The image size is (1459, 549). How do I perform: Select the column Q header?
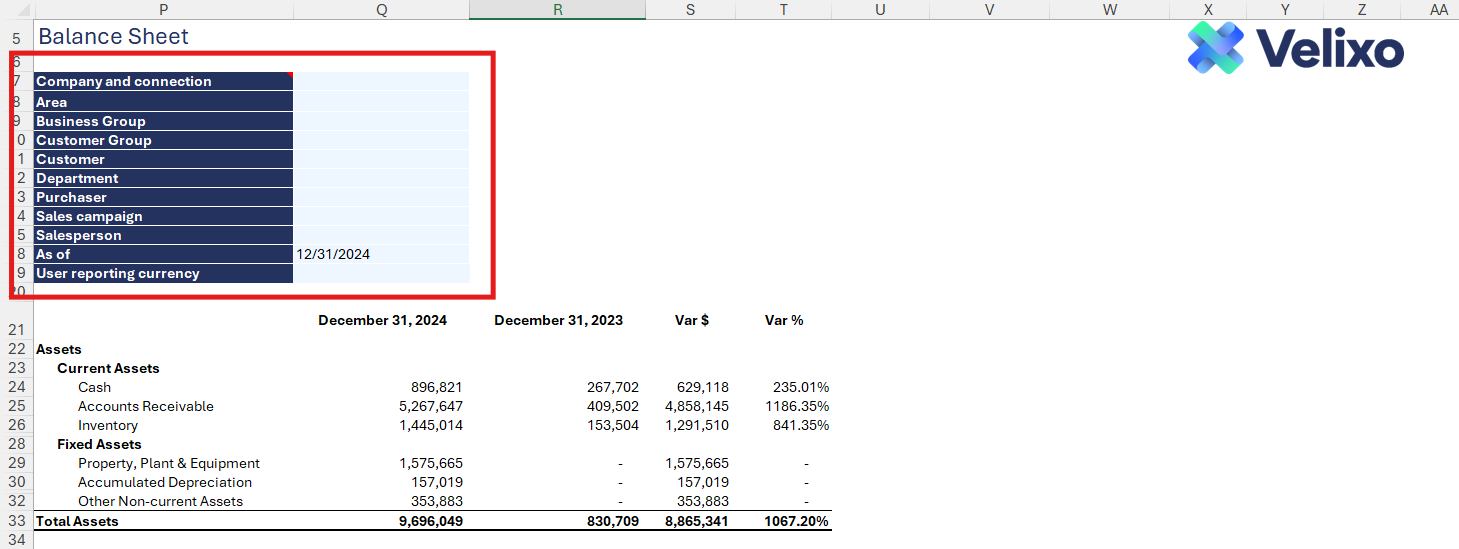tap(381, 9)
